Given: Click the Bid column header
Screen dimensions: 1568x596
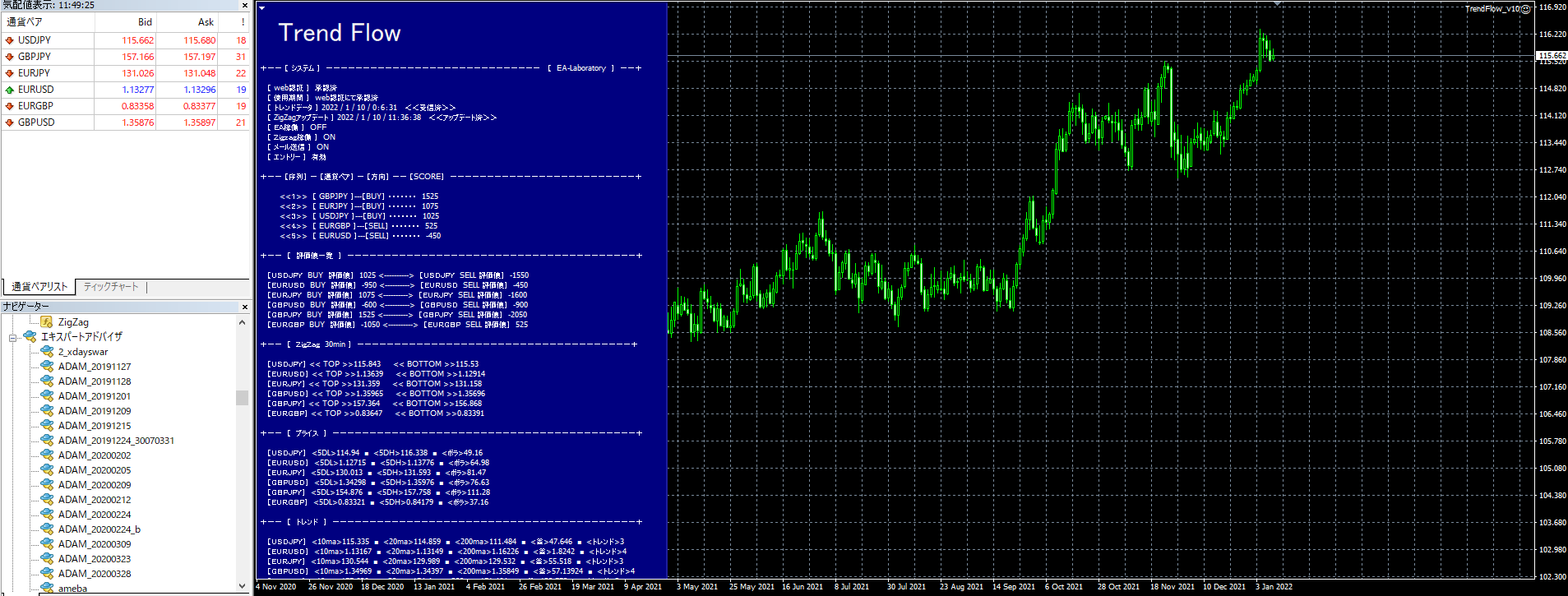Looking at the screenshot, I should click(145, 22).
